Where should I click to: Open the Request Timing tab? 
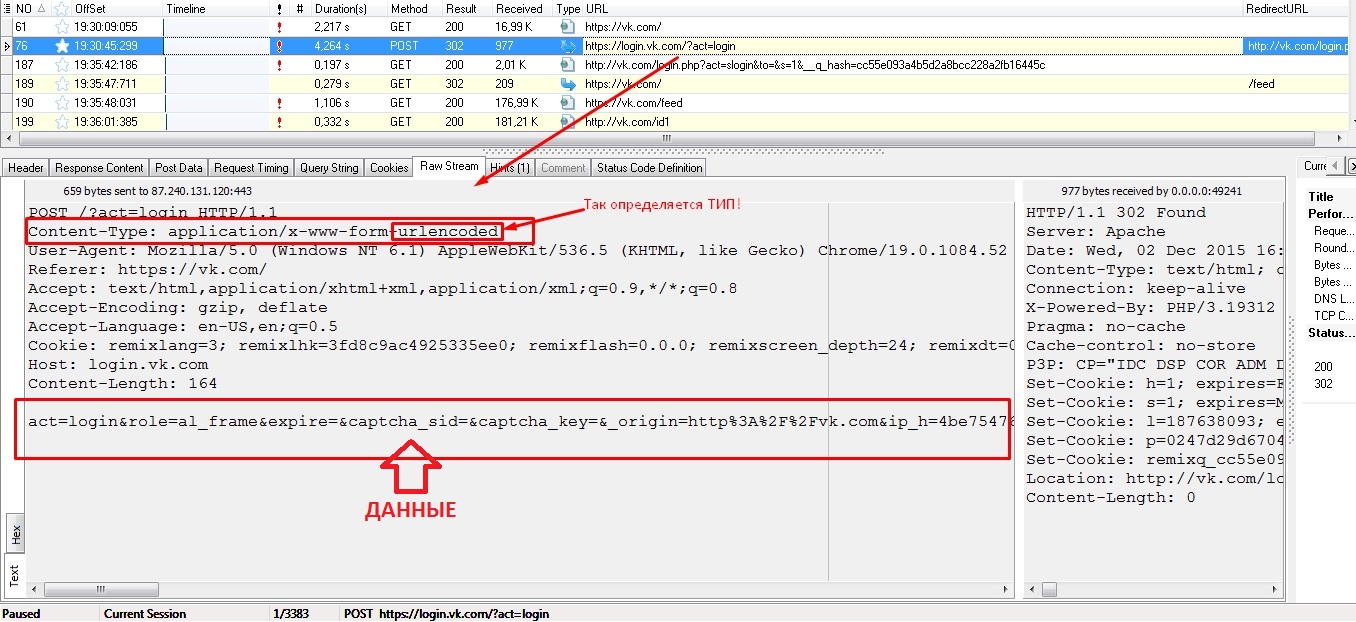(x=251, y=168)
